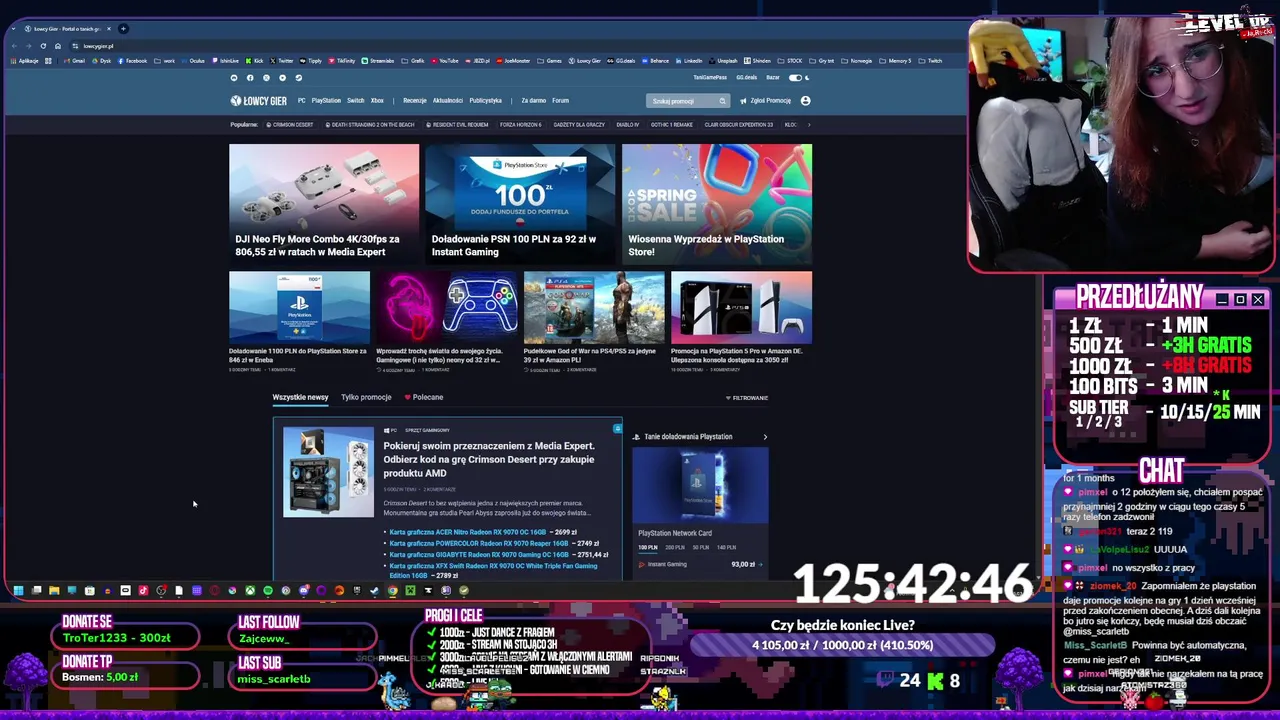The image size is (1280, 720).
Task: Open Steam from the taskbar
Action: 374,590
